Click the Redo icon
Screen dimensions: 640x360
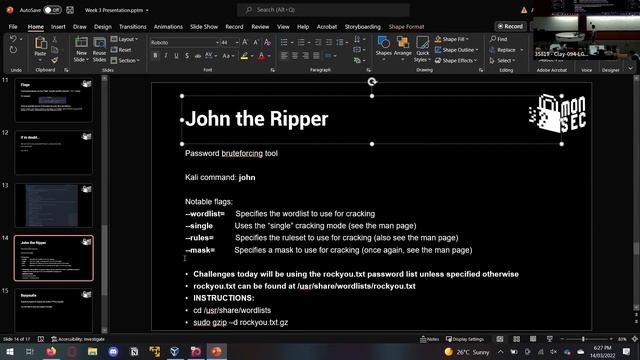click(13, 50)
